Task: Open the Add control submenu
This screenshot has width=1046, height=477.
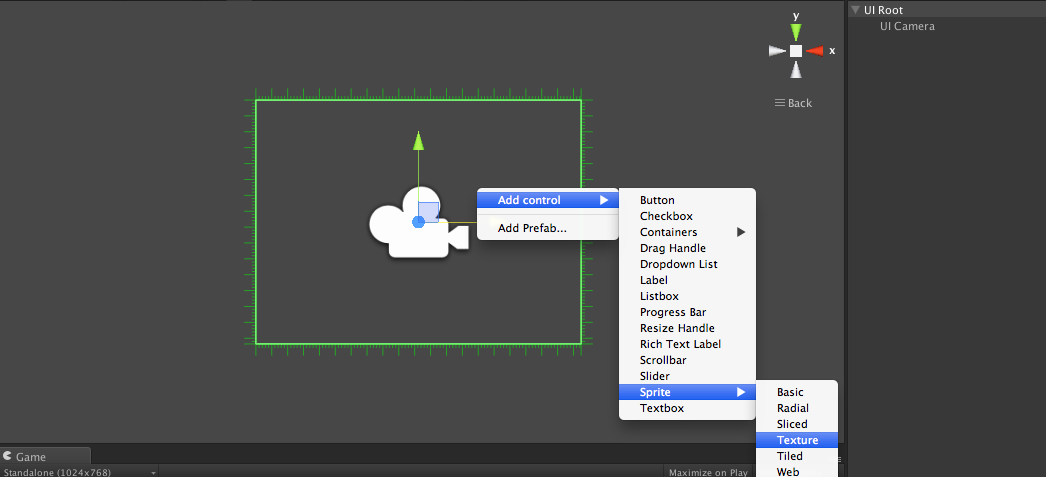Action: click(x=547, y=200)
